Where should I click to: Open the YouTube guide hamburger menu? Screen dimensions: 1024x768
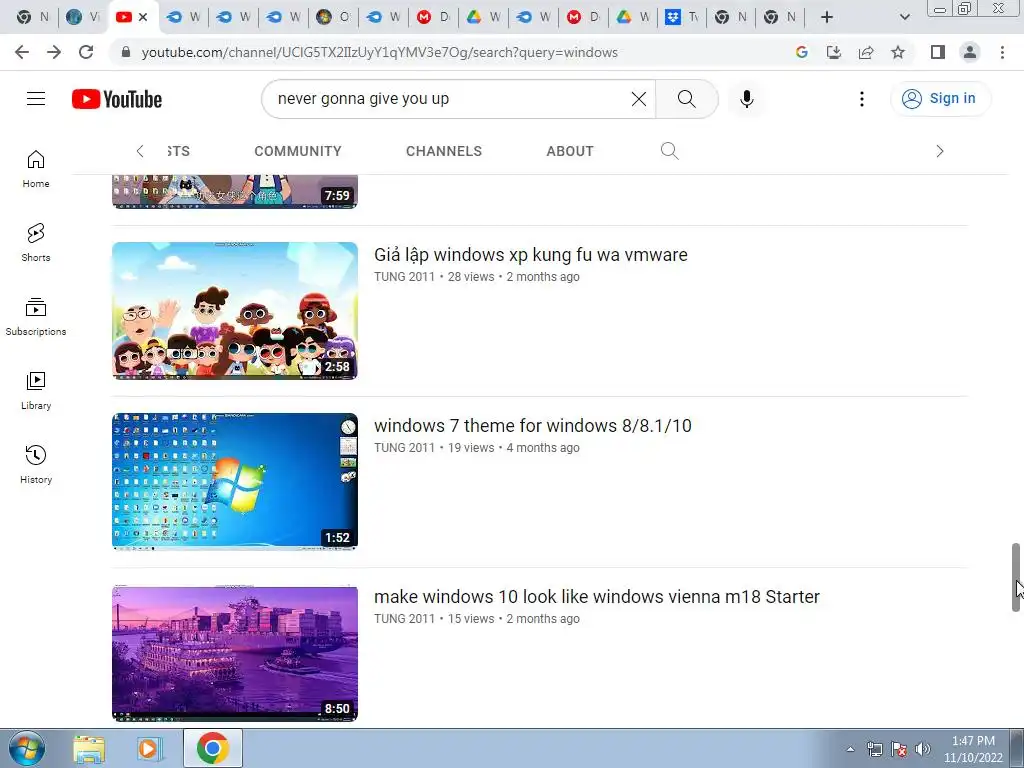(36, 99)
